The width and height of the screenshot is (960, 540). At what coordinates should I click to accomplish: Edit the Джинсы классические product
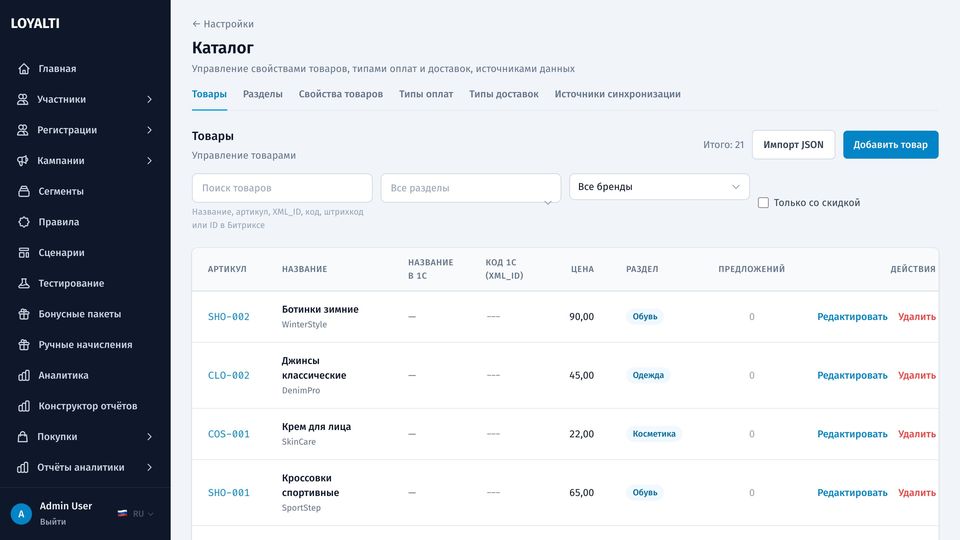point(852,375)
